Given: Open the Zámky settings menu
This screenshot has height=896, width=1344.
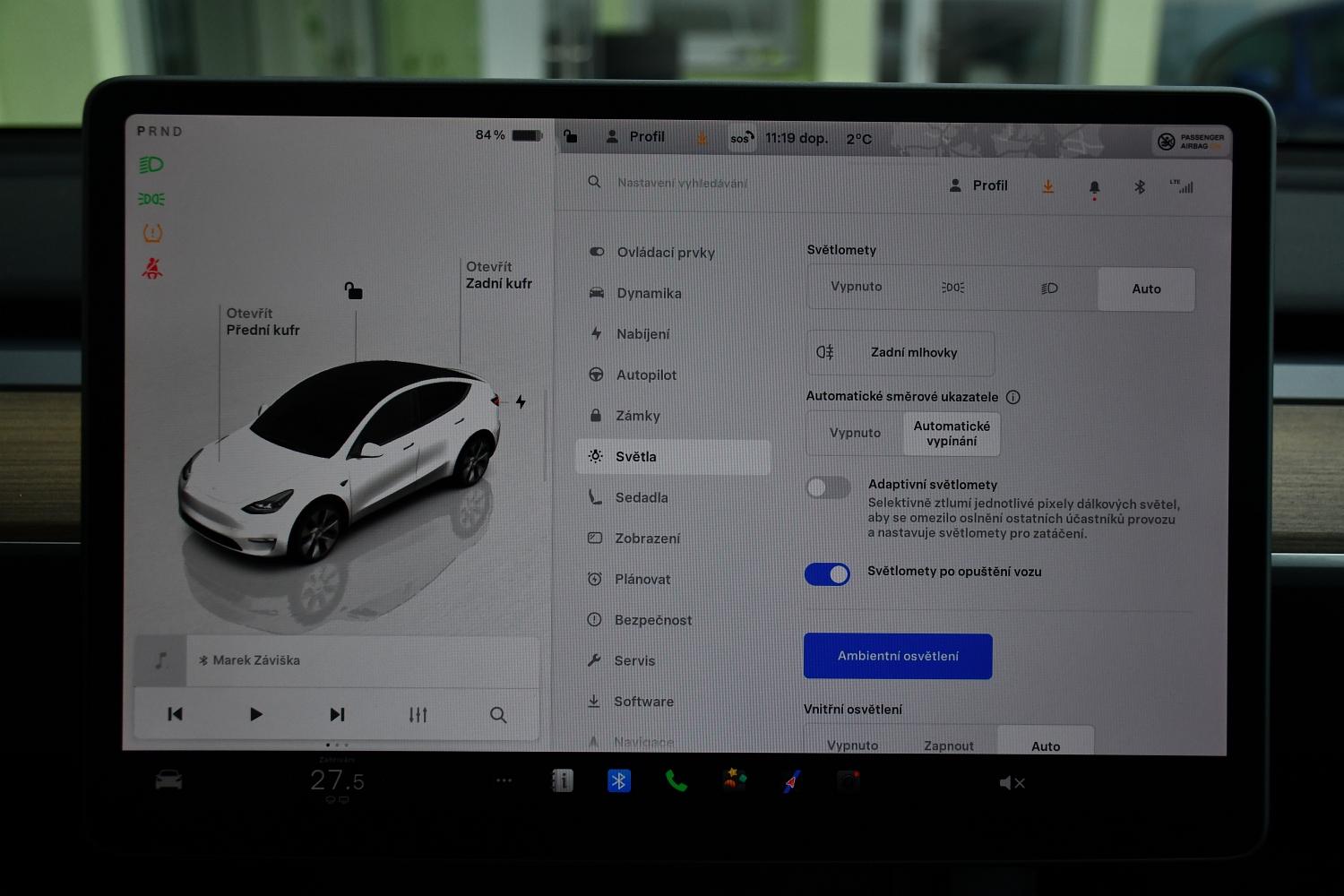Looking at the screenshot, I should [637, 416].
